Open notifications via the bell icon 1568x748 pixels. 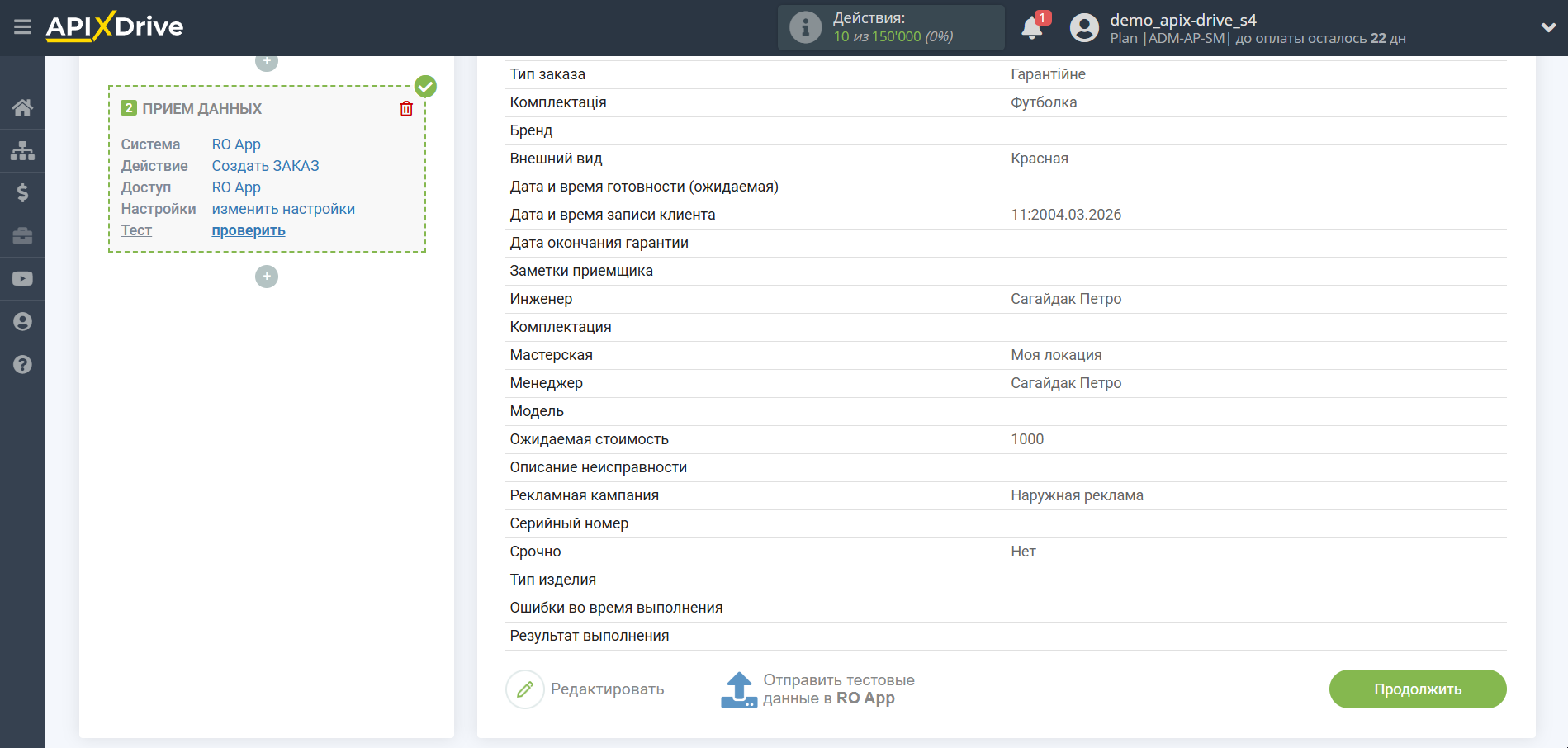click(x=1031, y=27)
